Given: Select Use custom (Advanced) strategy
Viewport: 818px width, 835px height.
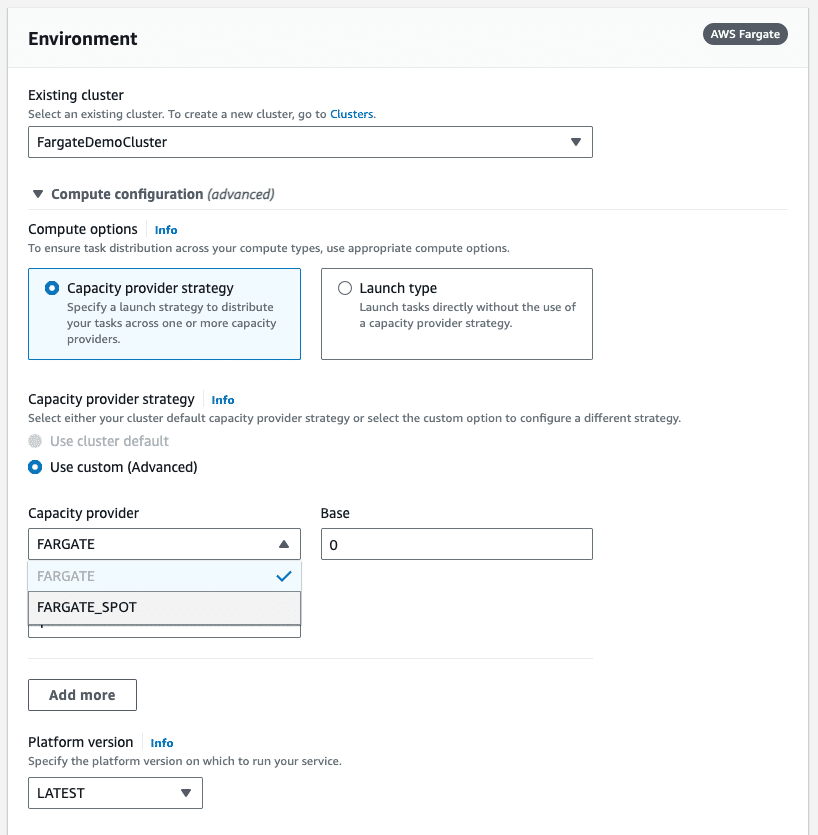Looking at the screenshot, I should coord(37,466).
